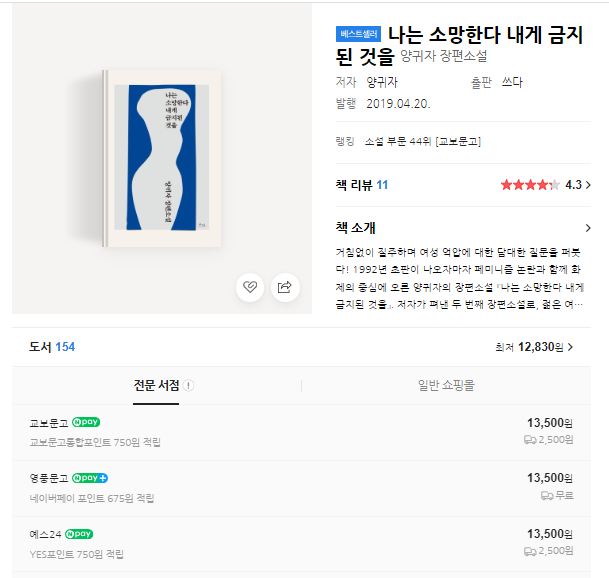Switch to the 전문 서점 tab
The height and width of the screenshot is (578, 609).
(x=156, y=385)
